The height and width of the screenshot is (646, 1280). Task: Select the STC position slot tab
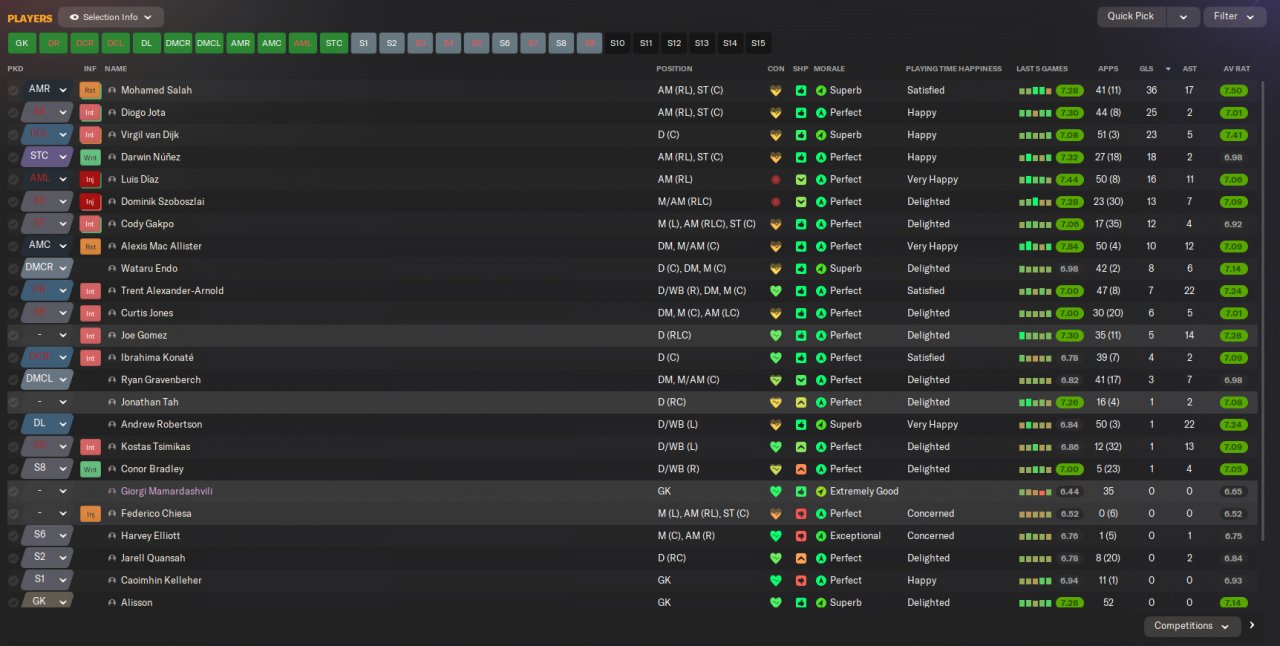333,43
